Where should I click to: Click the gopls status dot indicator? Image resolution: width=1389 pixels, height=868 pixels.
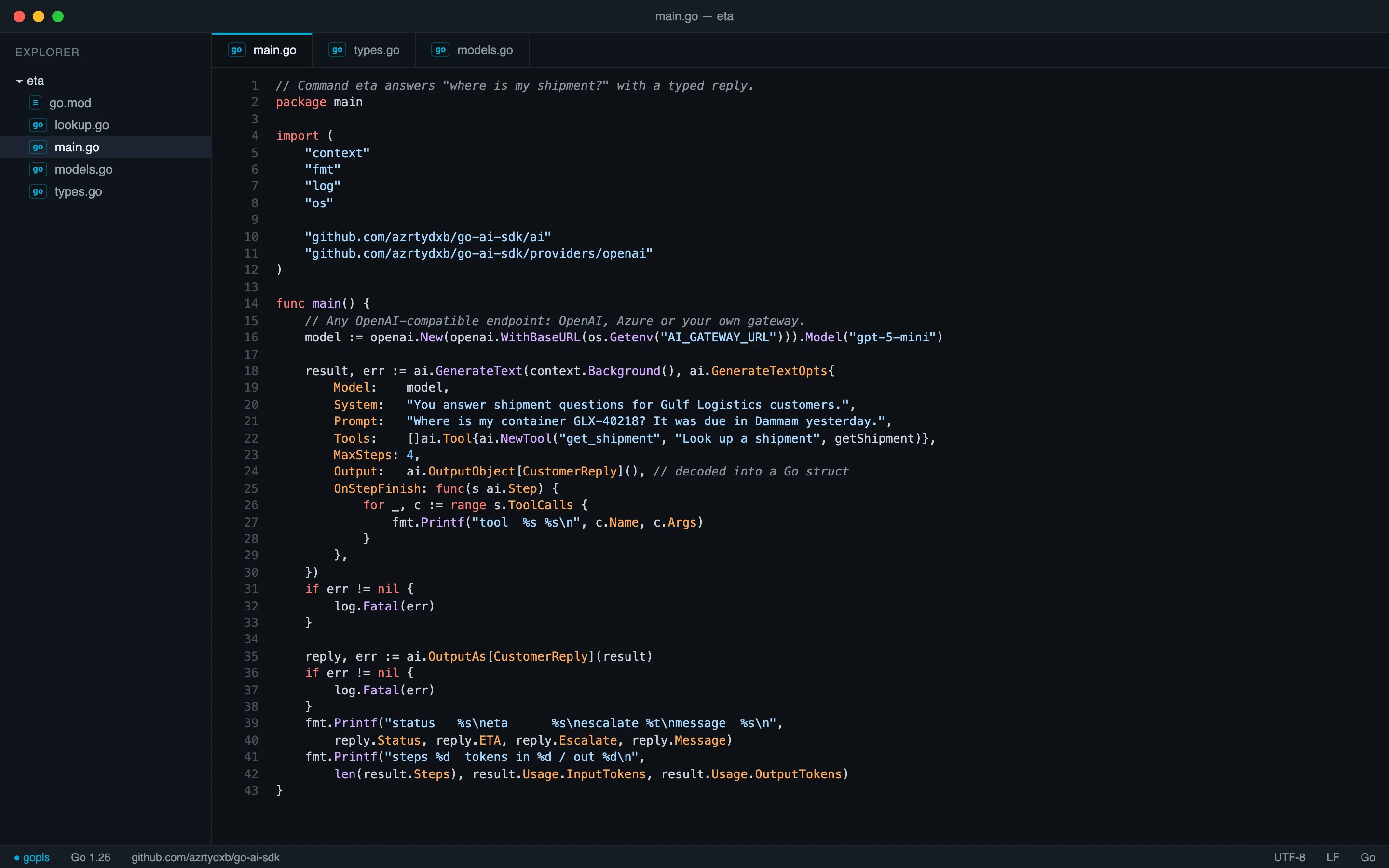[17, 858]
